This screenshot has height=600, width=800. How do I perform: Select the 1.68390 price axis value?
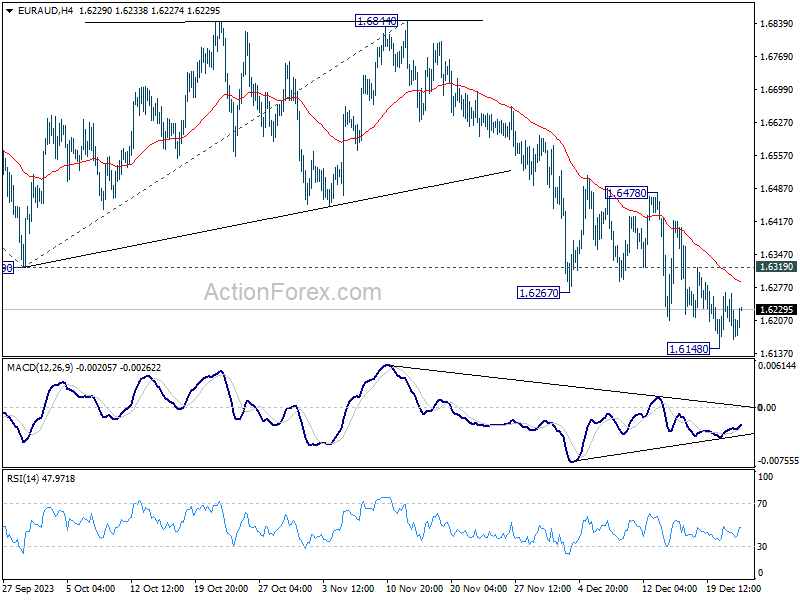tap(777, 24)
